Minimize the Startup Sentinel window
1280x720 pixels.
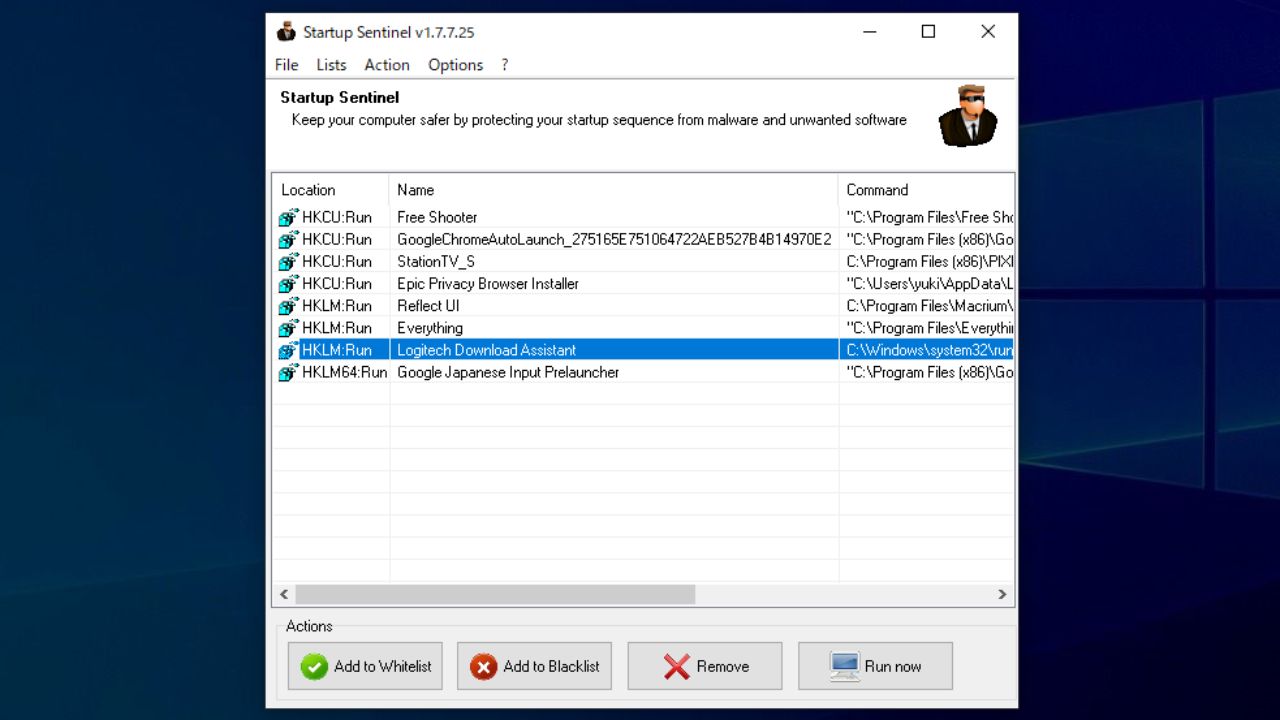point(869,32)
